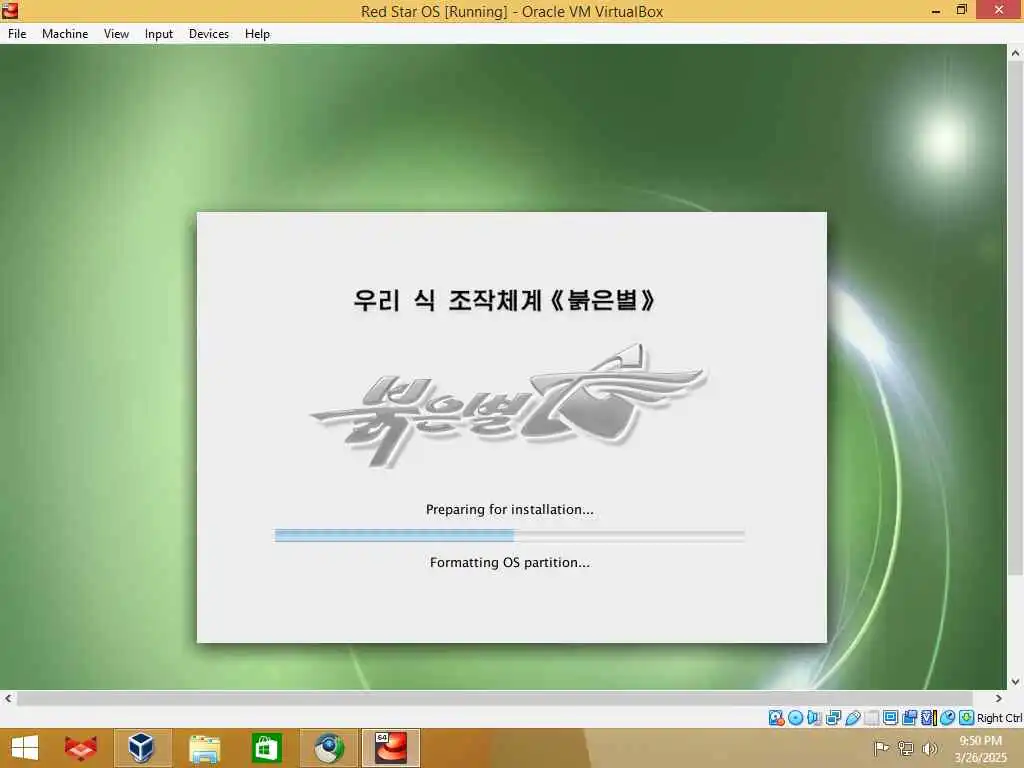Click the virtualization CPU status icon
Image resolution: width=1024 pixels, height=768 pixels.
[928, 718]
